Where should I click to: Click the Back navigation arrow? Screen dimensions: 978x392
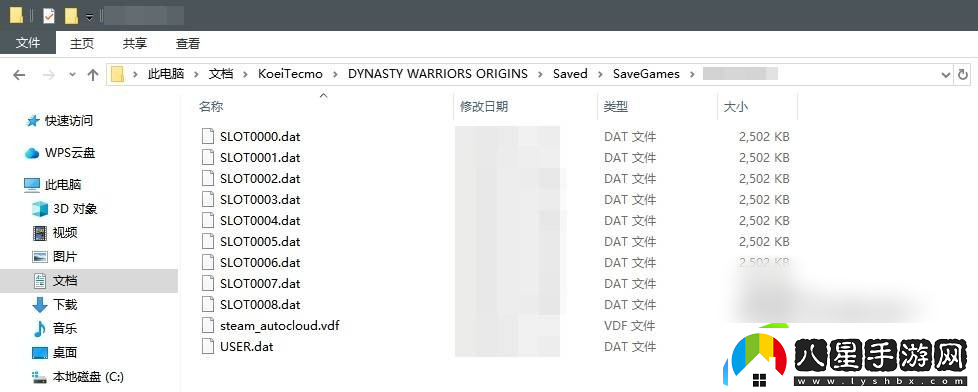pyautogui.click(x=19, y=75)
